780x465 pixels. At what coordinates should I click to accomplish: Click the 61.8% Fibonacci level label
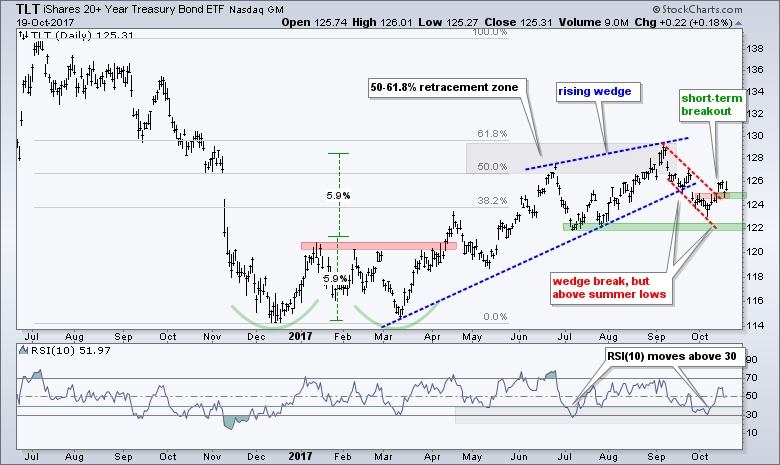click(492, 134)
